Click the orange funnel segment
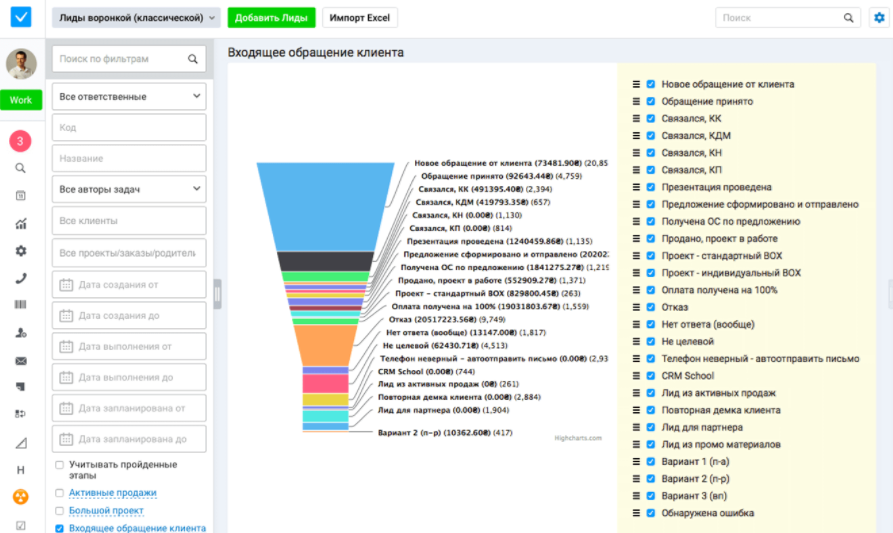The width and height of the screenshot is (893, 533). [325, 345]
